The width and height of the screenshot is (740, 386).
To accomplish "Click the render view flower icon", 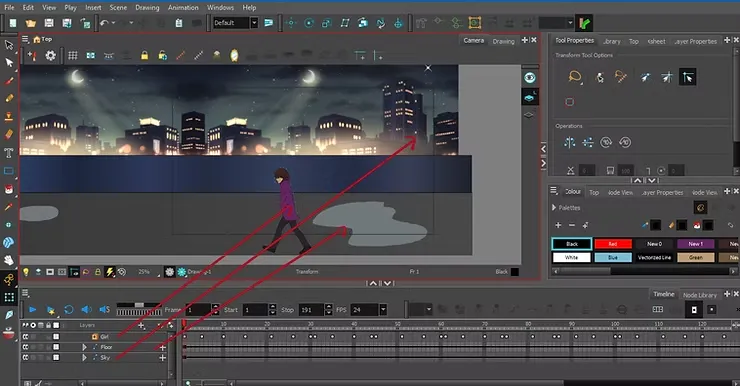I will coord(182,272).
